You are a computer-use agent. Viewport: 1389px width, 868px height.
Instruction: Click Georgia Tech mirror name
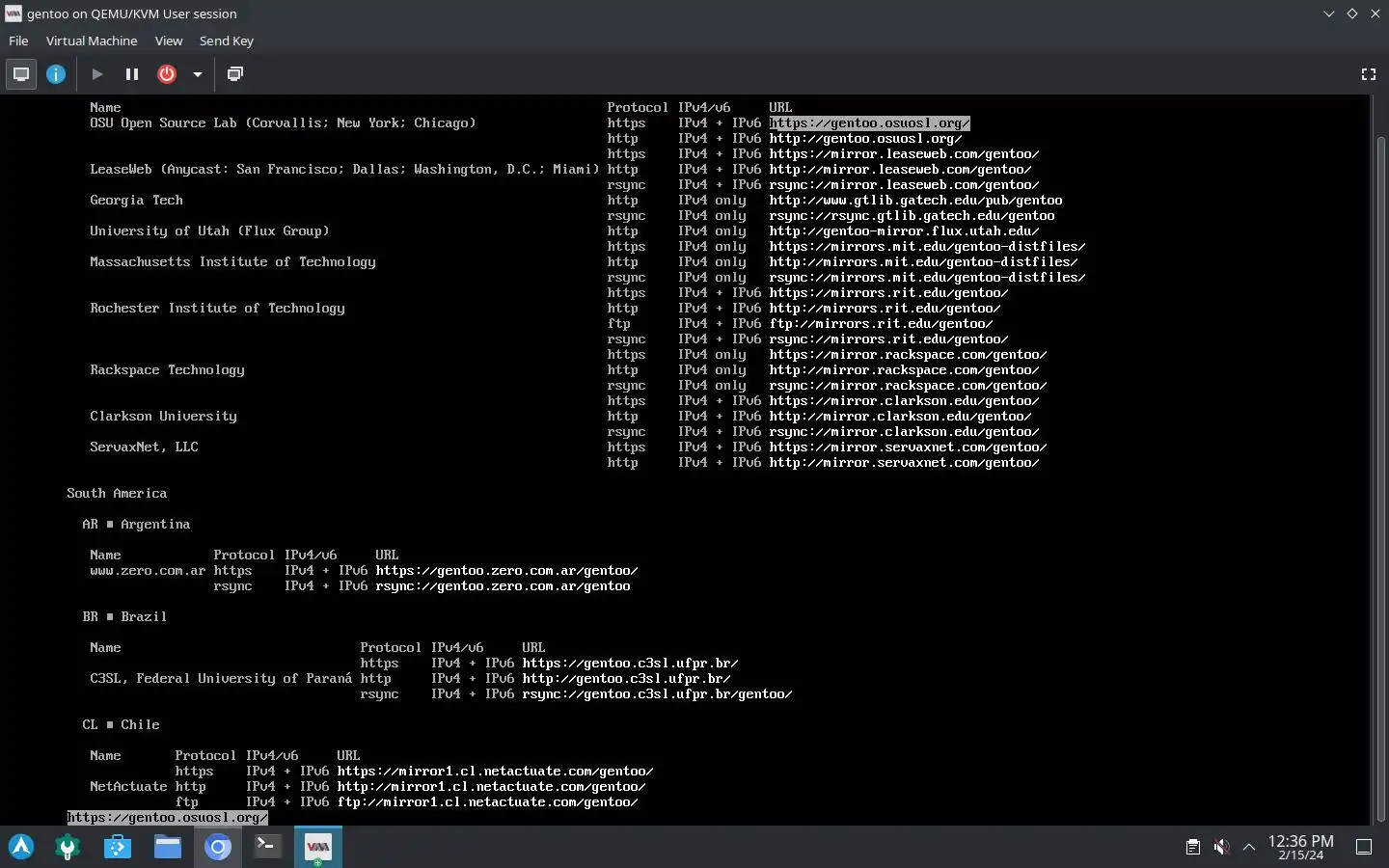[x=136, y=201]
